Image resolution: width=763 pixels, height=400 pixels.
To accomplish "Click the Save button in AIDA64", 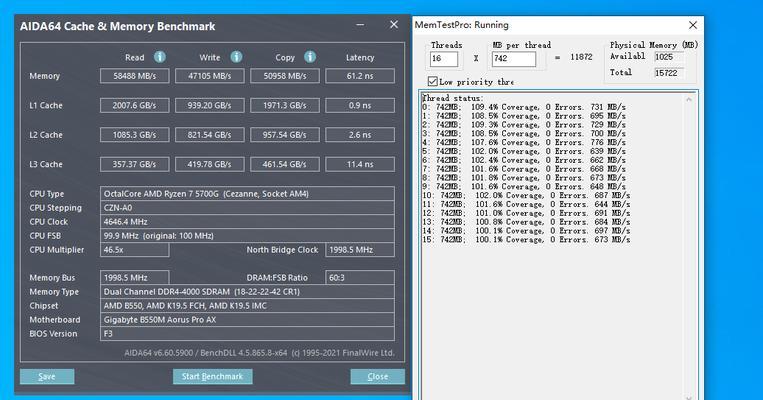I will [47, 376].
